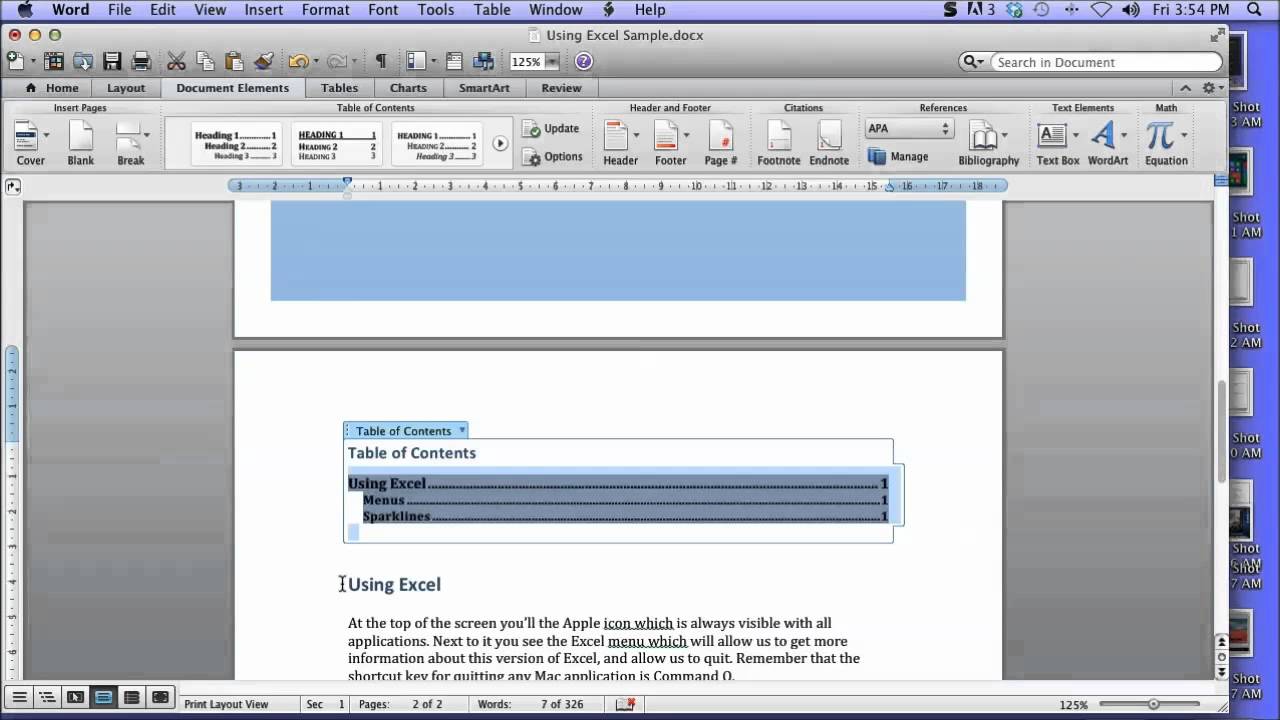This screenshot has width=1280, height=720.
Task: Switch to Draft view button
Action: 19,697
